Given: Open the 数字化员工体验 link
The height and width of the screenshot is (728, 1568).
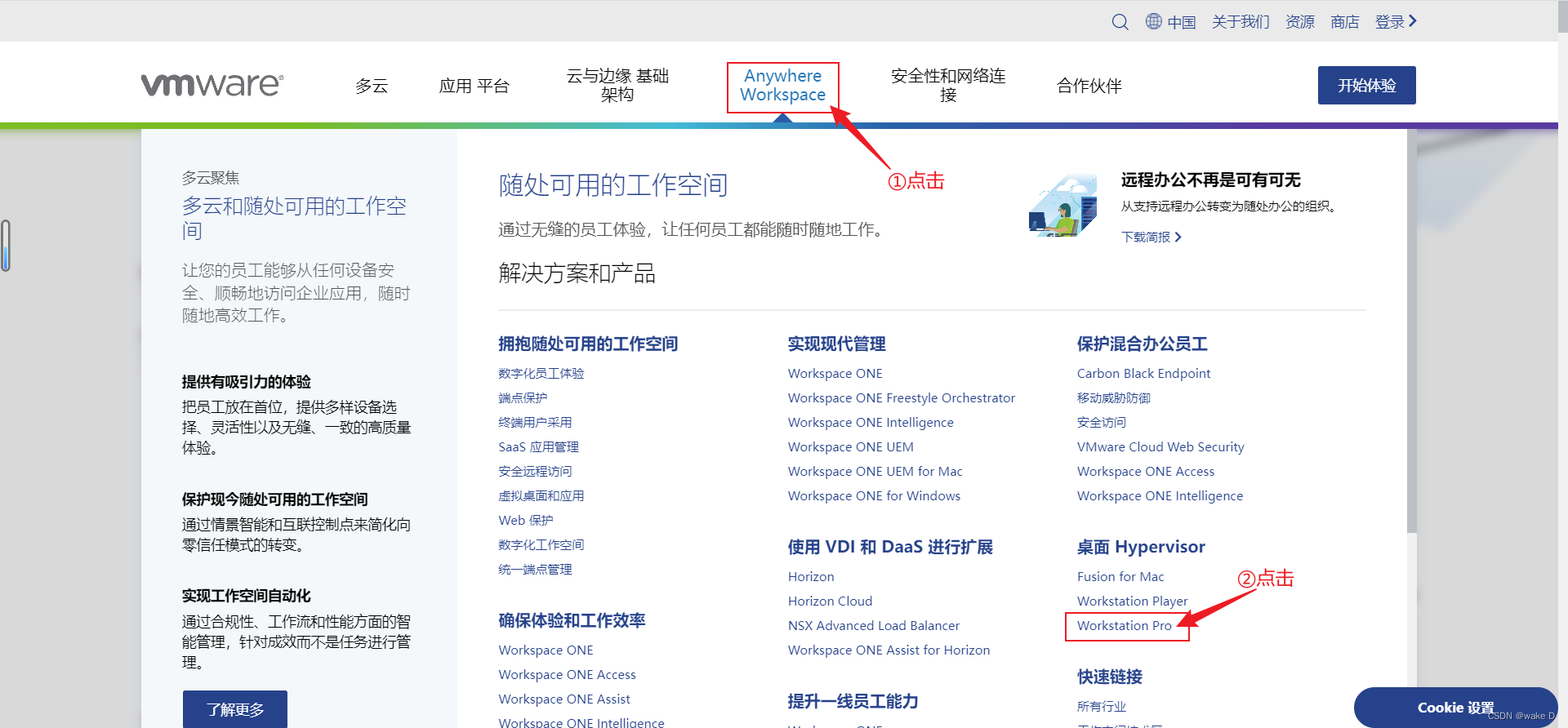Looking at the screenshot, I should coord(541,373).
